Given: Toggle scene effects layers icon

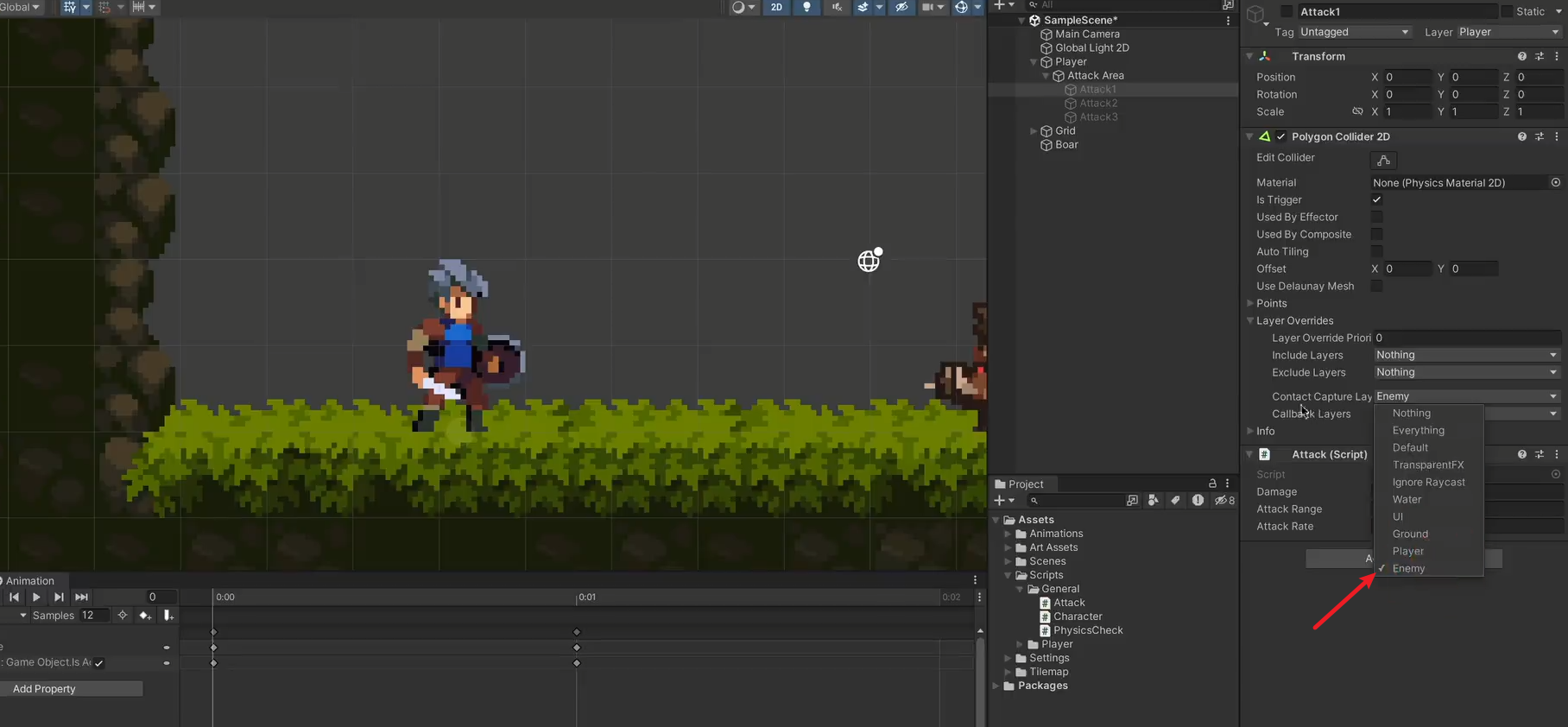Looking at the screenshot, I should click(x=863, y=7).
